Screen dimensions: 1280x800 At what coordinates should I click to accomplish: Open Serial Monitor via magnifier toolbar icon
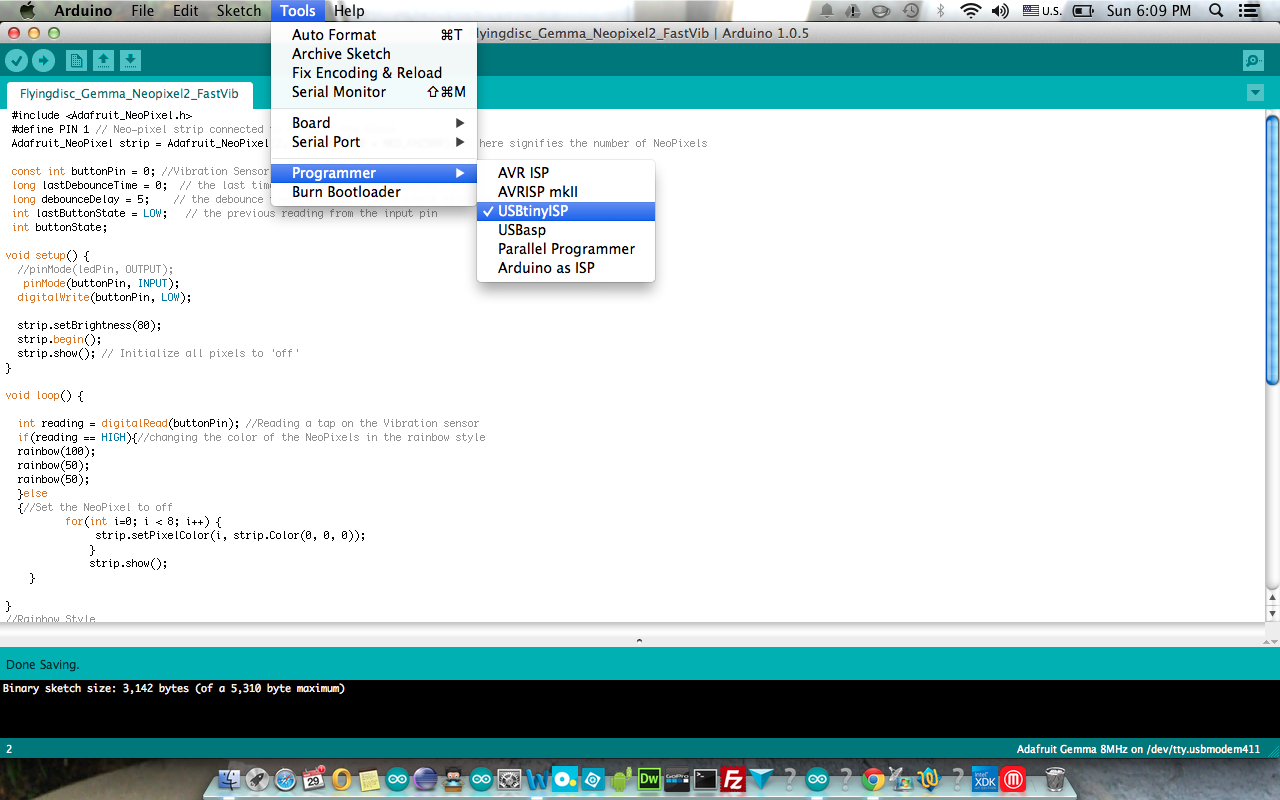pyautogui.click(x=1253, y=61)
